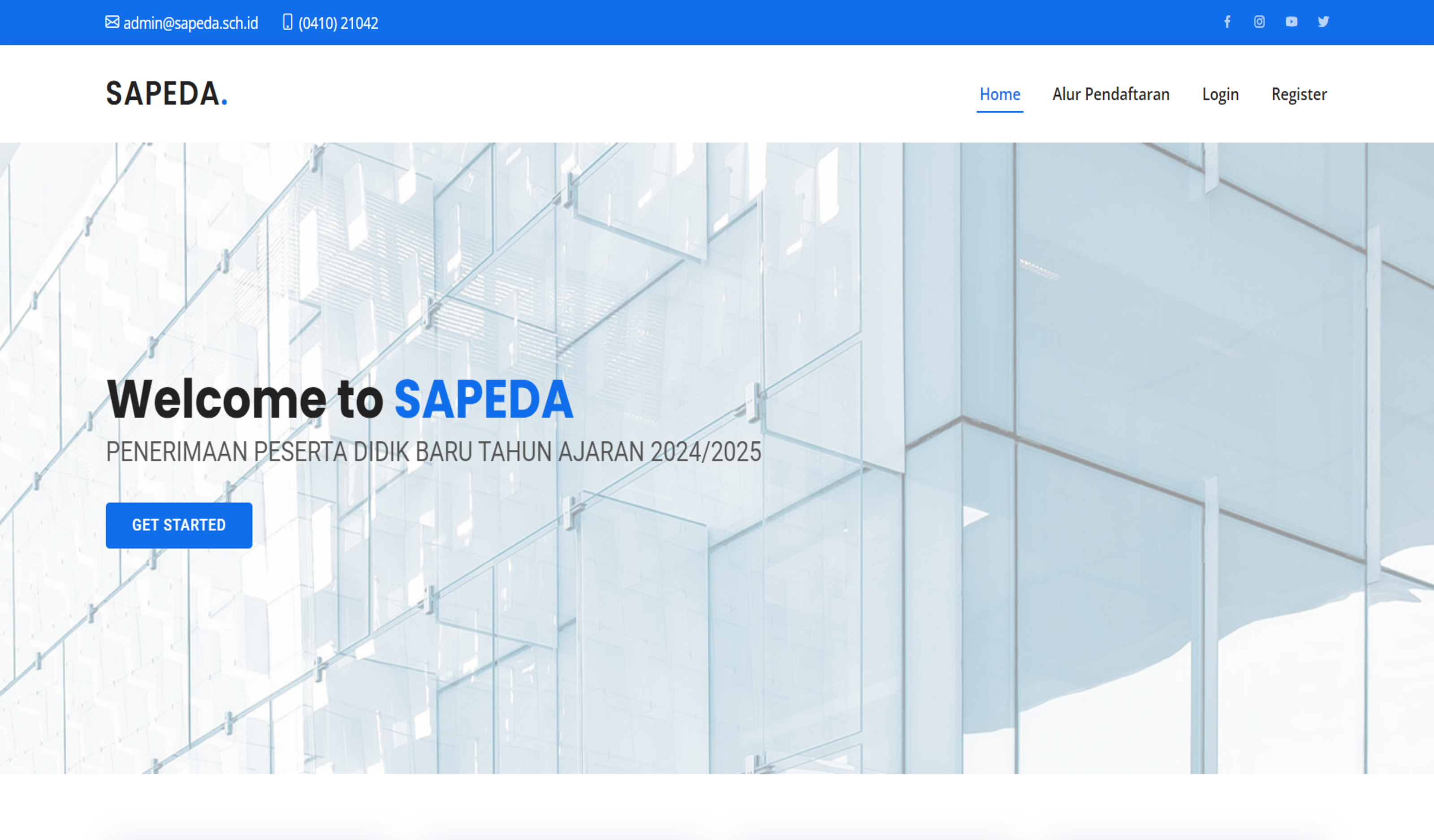Click the (0410) 21042 phone number
Viewport: 1434px width, 840px height.
(338, 23)
